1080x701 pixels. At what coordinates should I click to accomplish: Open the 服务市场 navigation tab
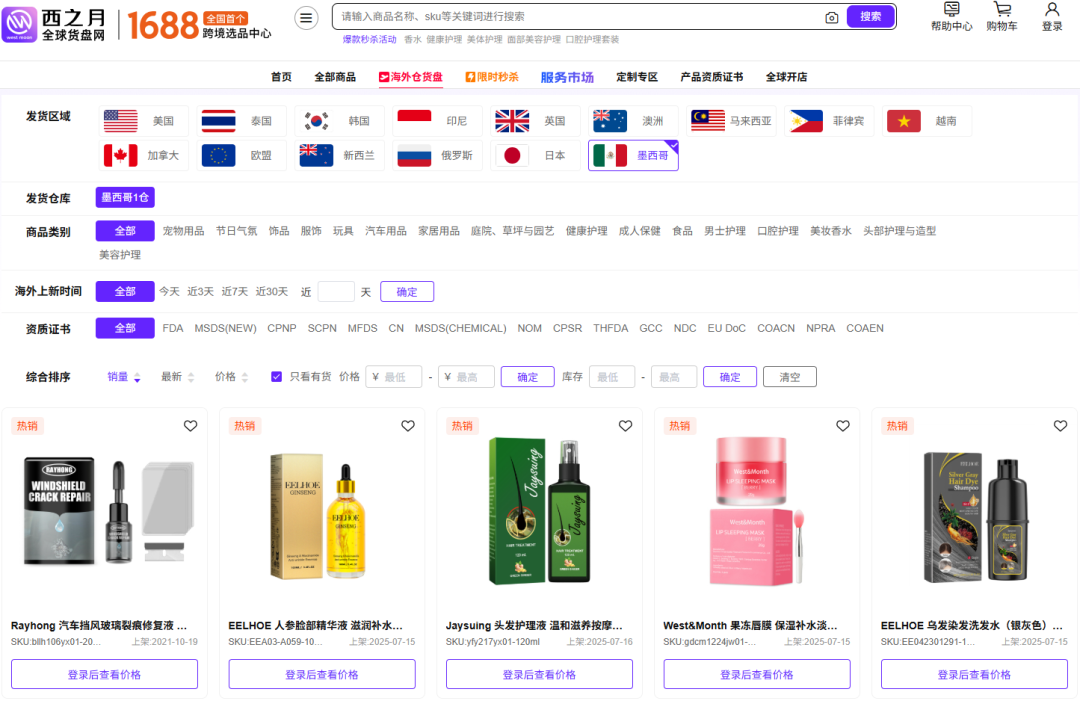point(567,77)
